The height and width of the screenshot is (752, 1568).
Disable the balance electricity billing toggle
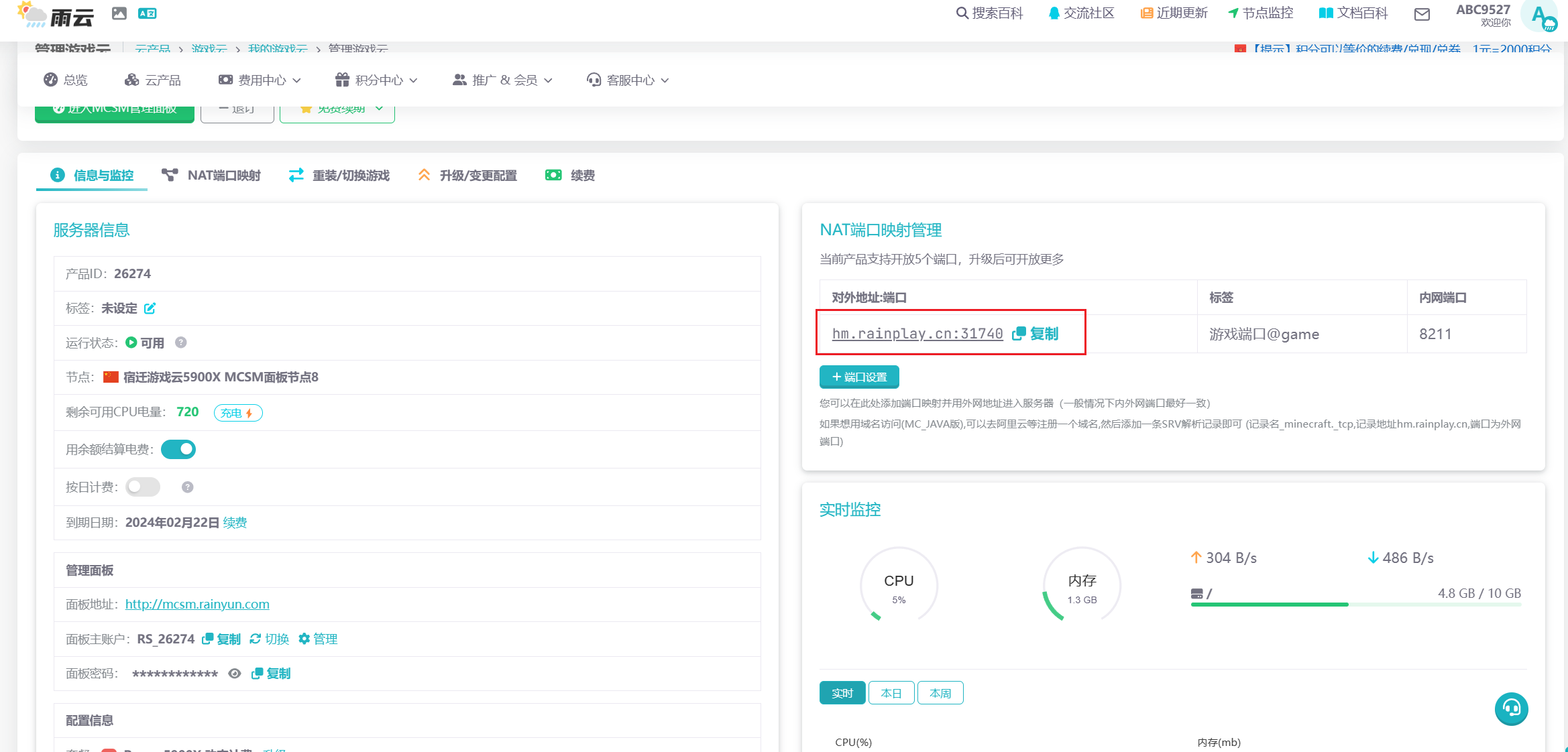point(178,449)
